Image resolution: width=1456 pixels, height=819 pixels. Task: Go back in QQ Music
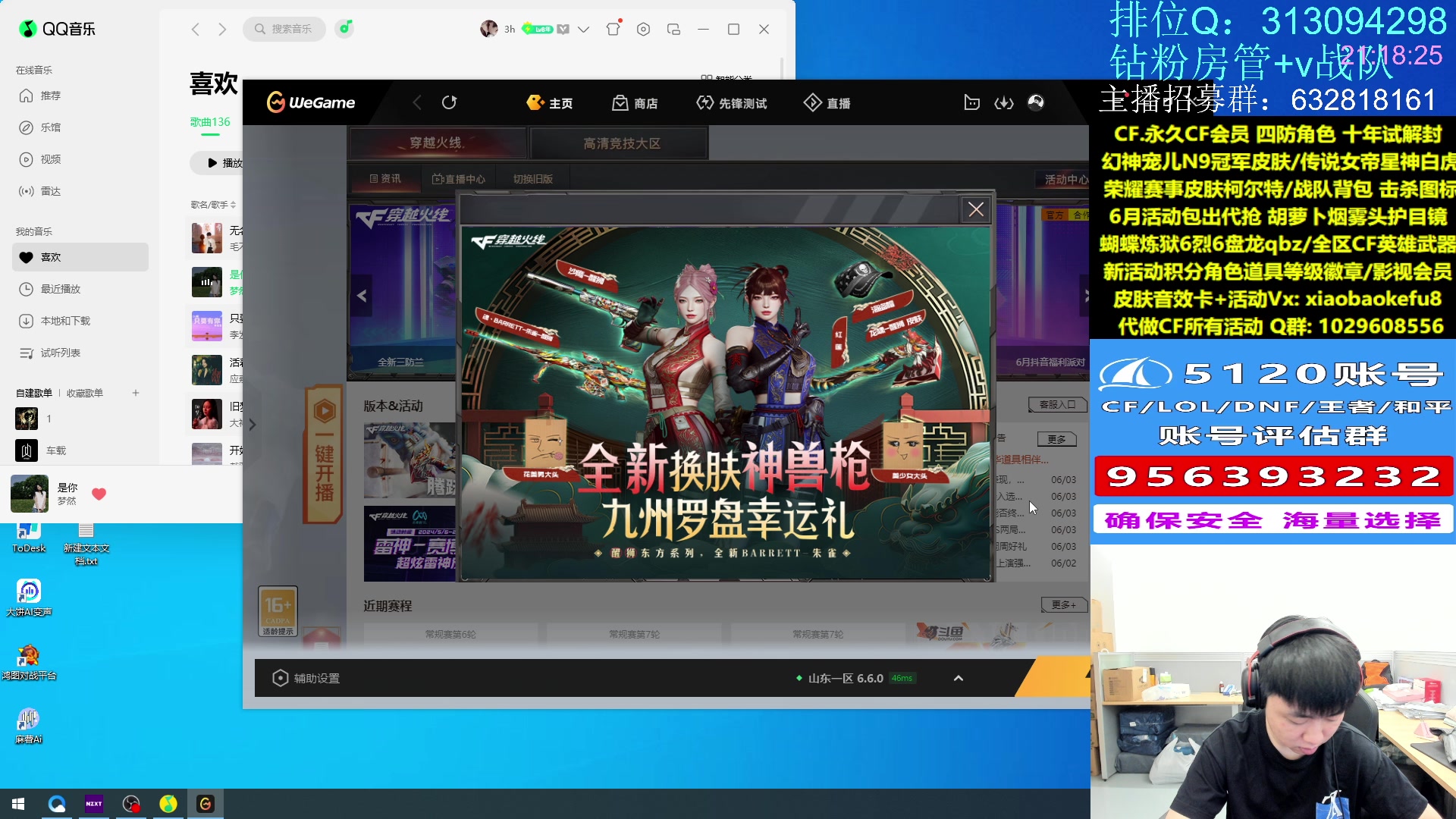pyautogui.click(x=196, y=29)
